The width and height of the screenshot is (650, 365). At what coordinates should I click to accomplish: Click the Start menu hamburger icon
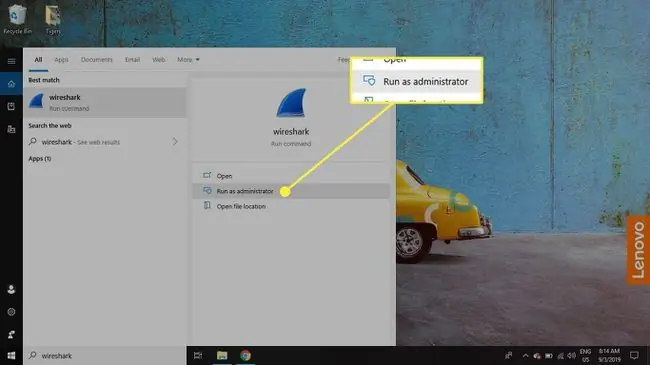coord(11,61)
